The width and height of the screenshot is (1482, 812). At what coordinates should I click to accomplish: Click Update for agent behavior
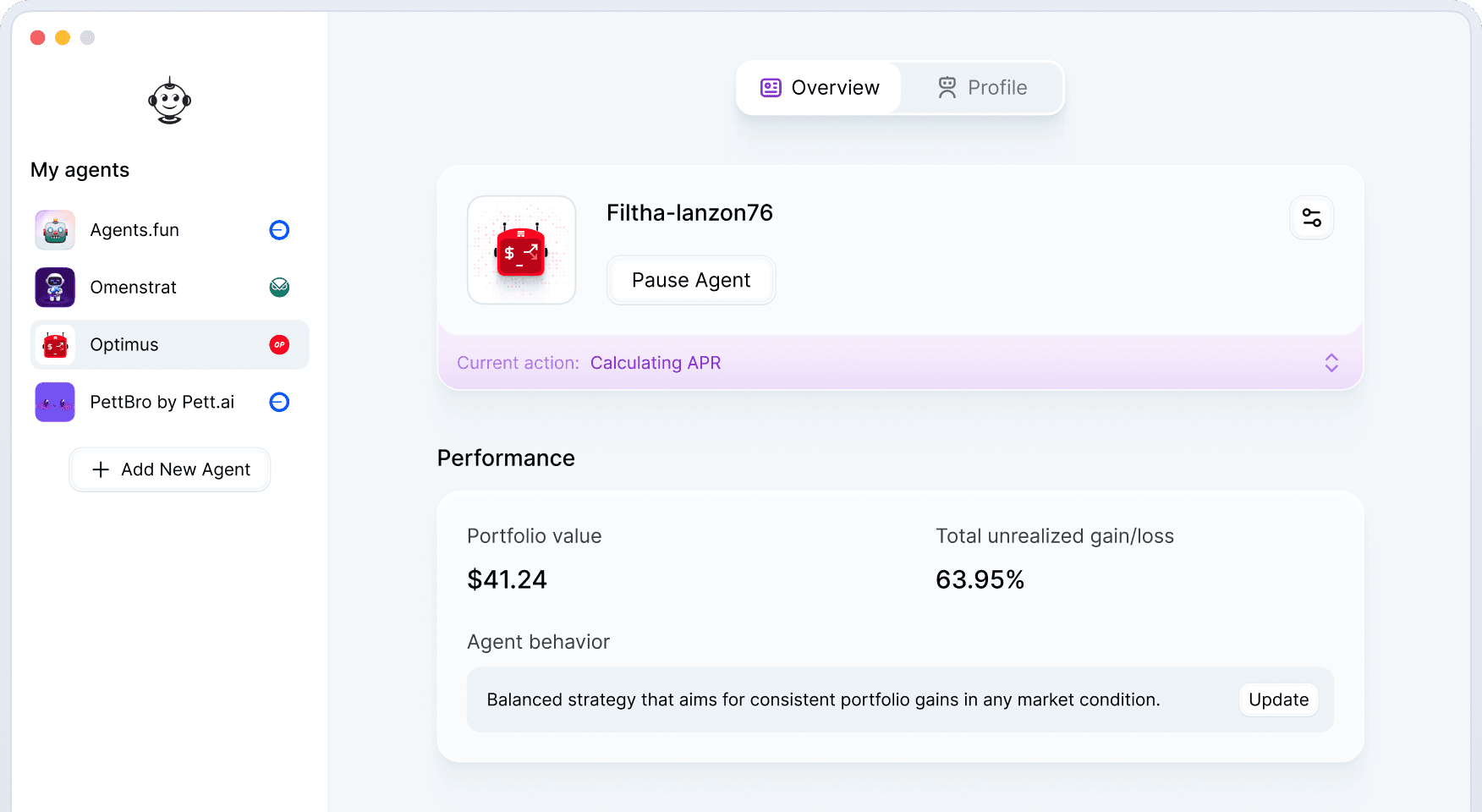tap(1277, 700)
